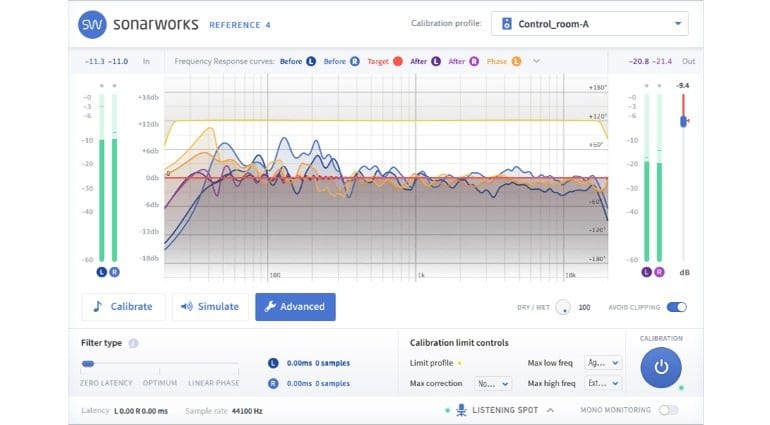This screenshot has width=770, height=425.
Task: Click the Dry/Wet knob
Action: pos(563,308)
